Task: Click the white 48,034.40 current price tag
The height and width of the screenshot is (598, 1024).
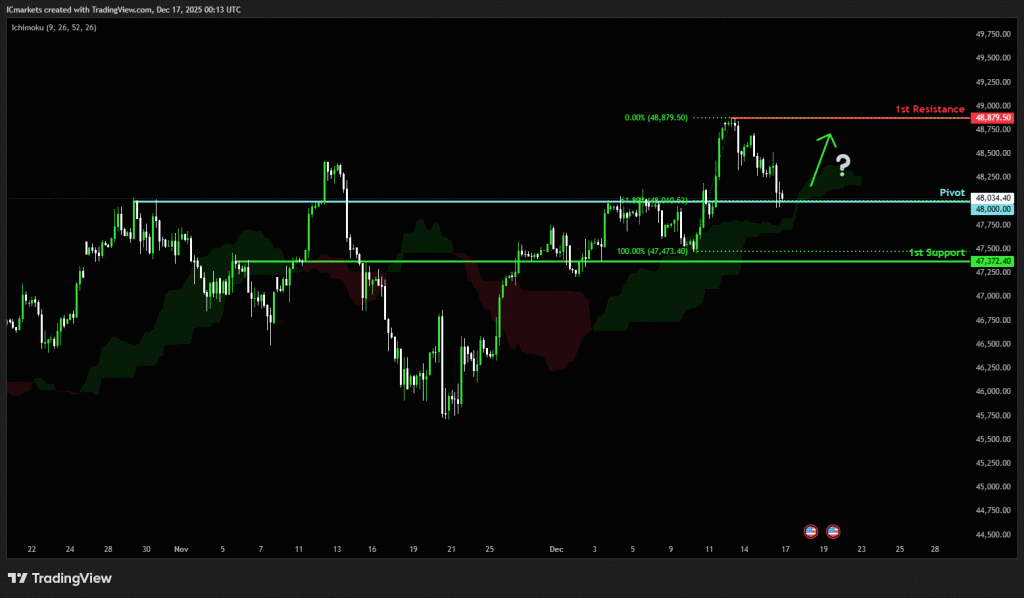Action: click(x=993, y=198)
